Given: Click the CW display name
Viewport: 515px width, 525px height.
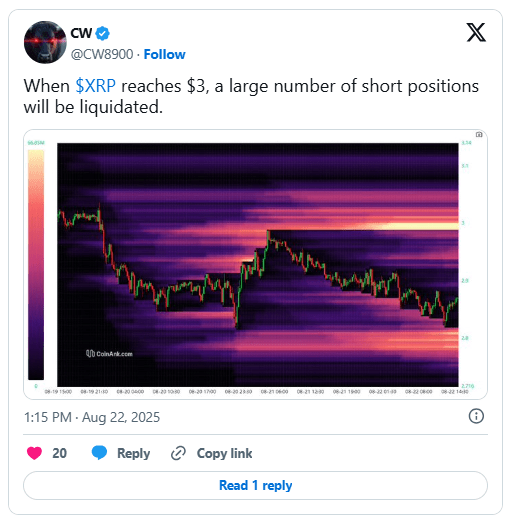Looking at the screenshot, I should point(81,33).
